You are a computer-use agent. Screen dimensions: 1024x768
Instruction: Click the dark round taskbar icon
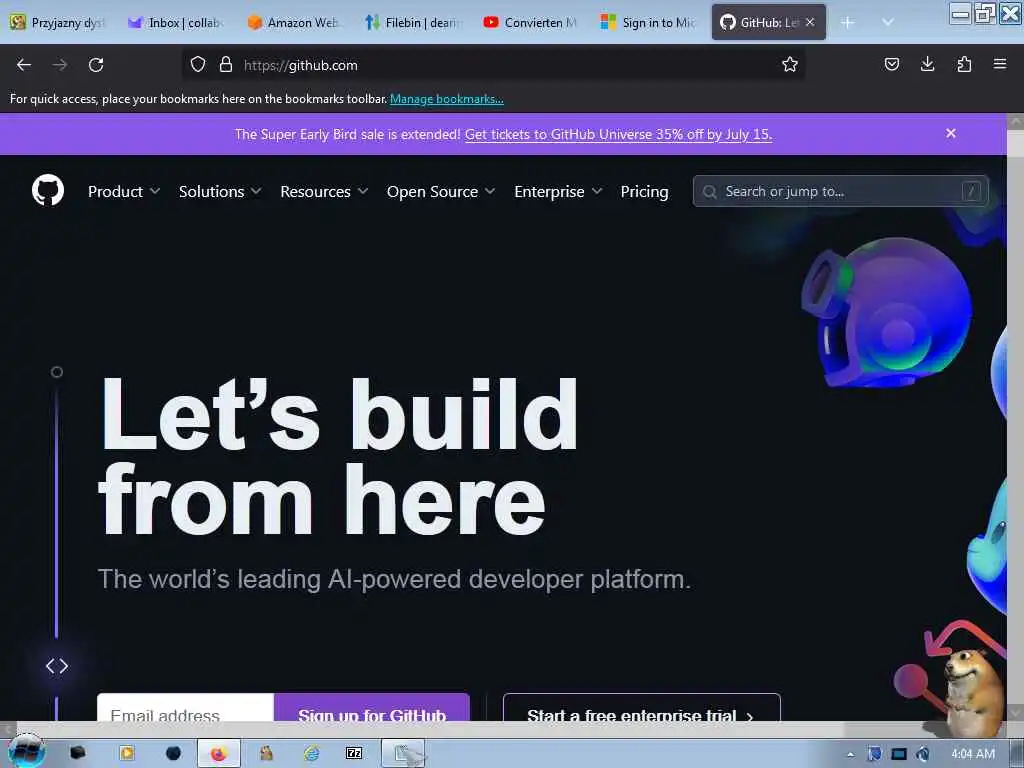pos(173,754)
